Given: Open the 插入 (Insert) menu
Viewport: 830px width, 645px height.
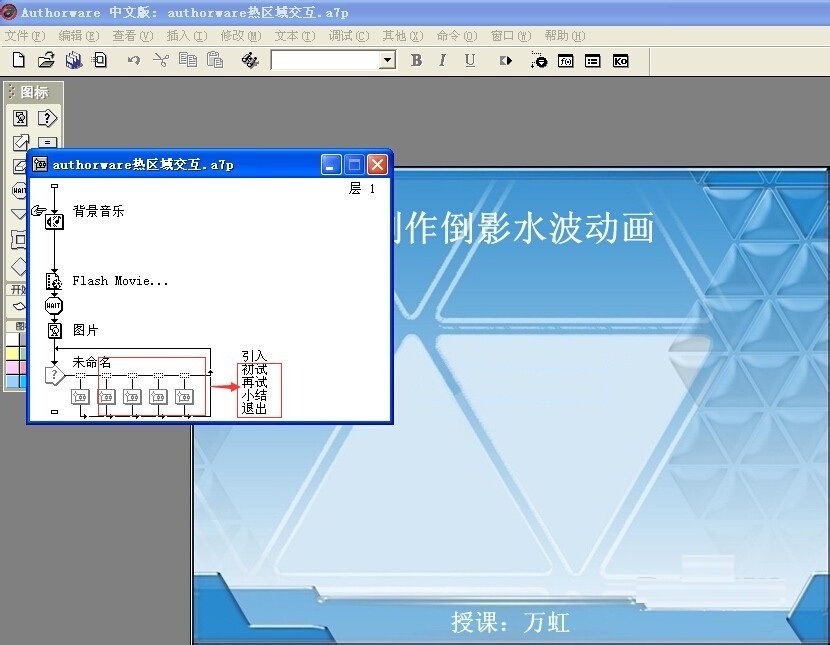Looking at the screenshot, I should pos(186,35).
